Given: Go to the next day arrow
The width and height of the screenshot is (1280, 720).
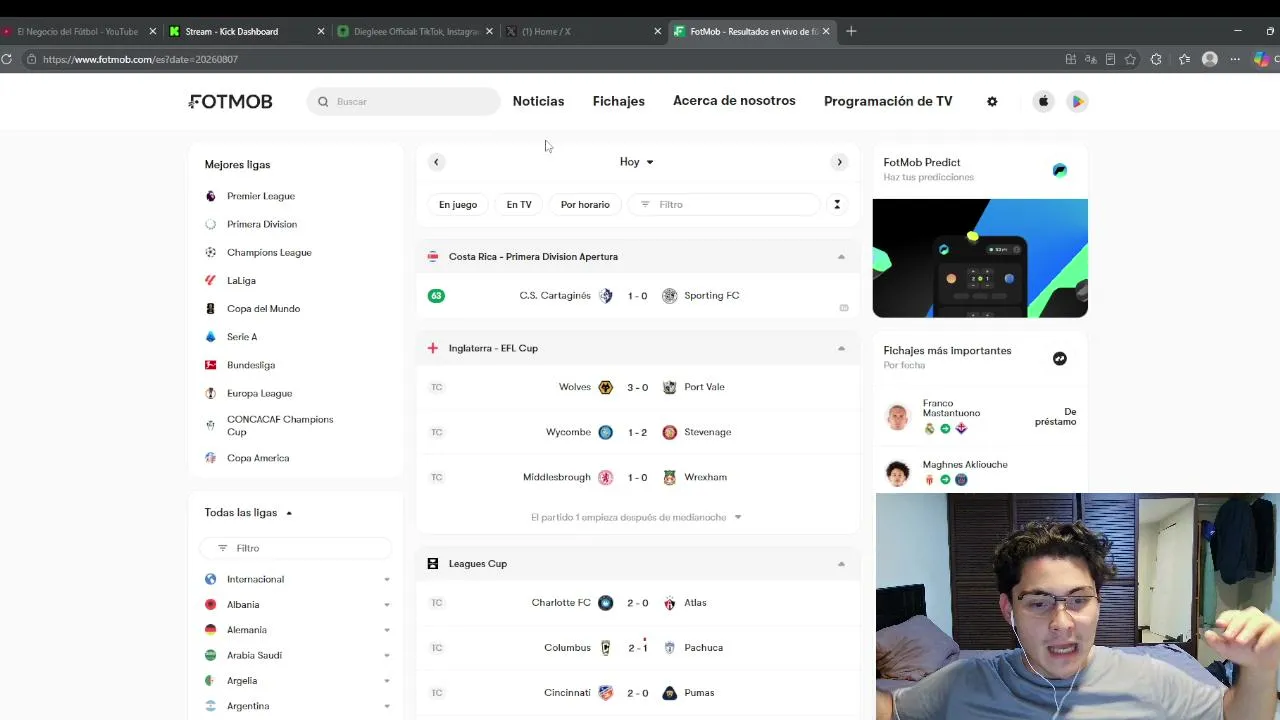Looking at the screenshot, I should tap(840, 162).
